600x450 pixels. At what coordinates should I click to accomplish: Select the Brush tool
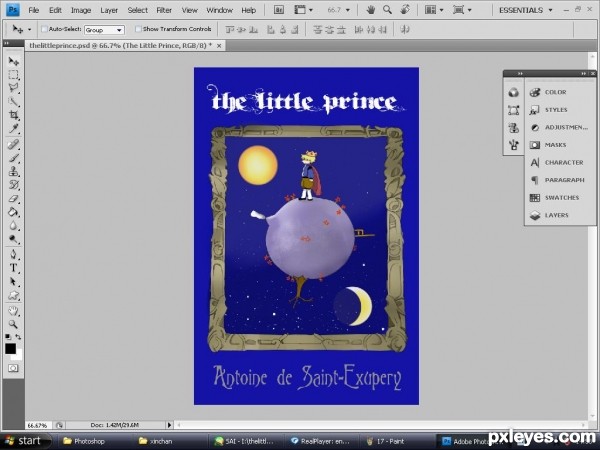pyautogui.click(x=13, y=158)
